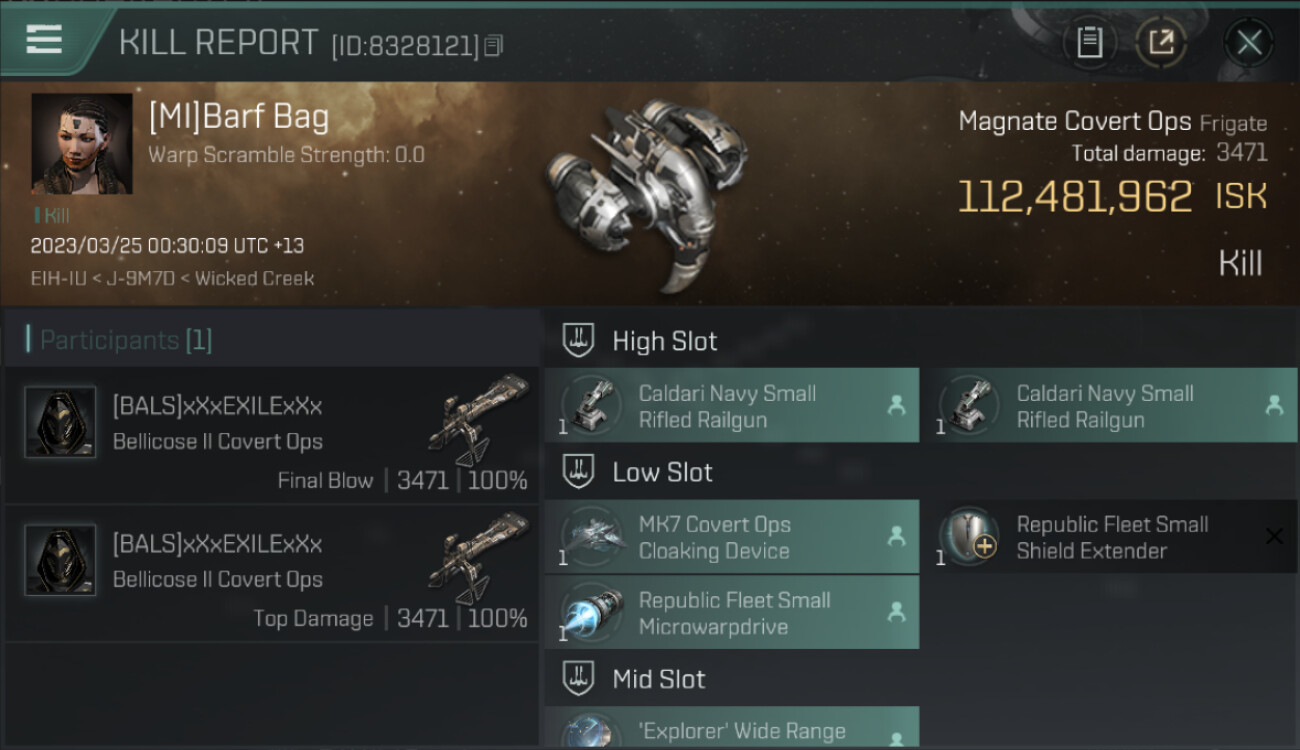Image resolution: width=1300 pixels, height=750 pixels.
Task: Open the Final Blow participant entry
Action: 270,435
